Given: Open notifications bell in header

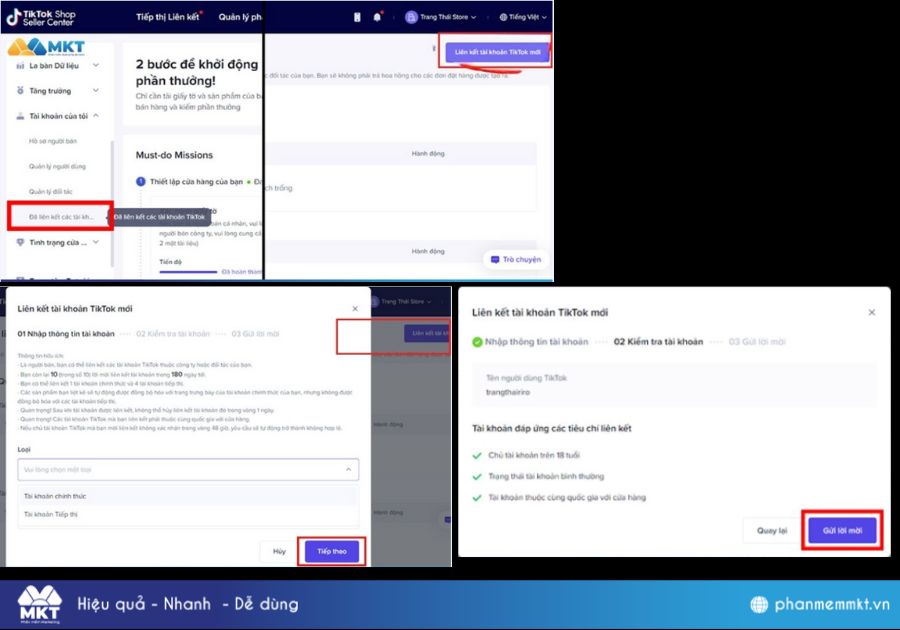Looking at the screenshot, I should tap(377, 17).
